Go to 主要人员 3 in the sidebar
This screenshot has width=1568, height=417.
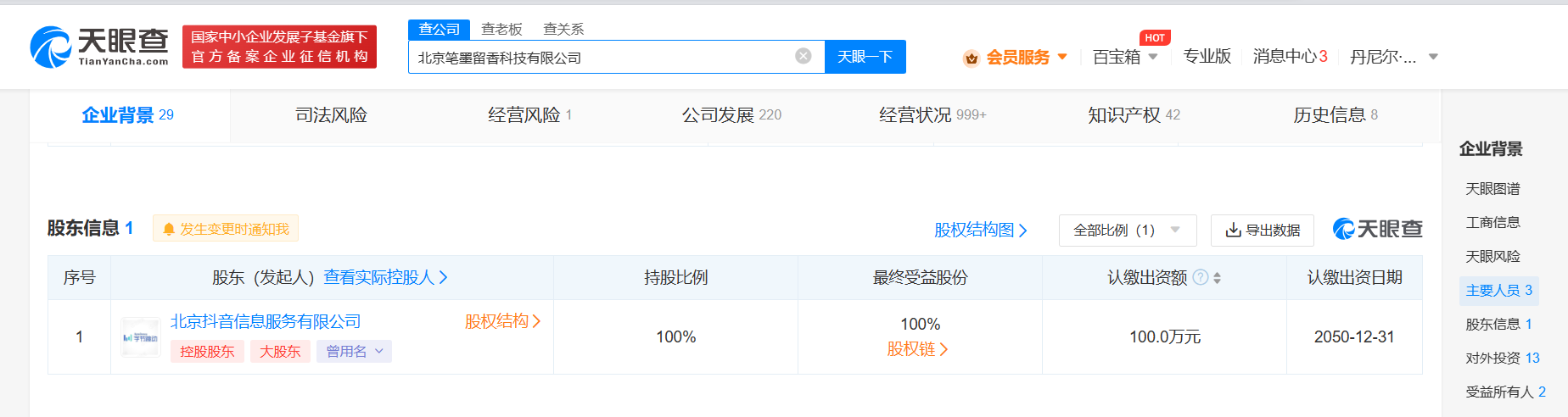[1499, 291]
